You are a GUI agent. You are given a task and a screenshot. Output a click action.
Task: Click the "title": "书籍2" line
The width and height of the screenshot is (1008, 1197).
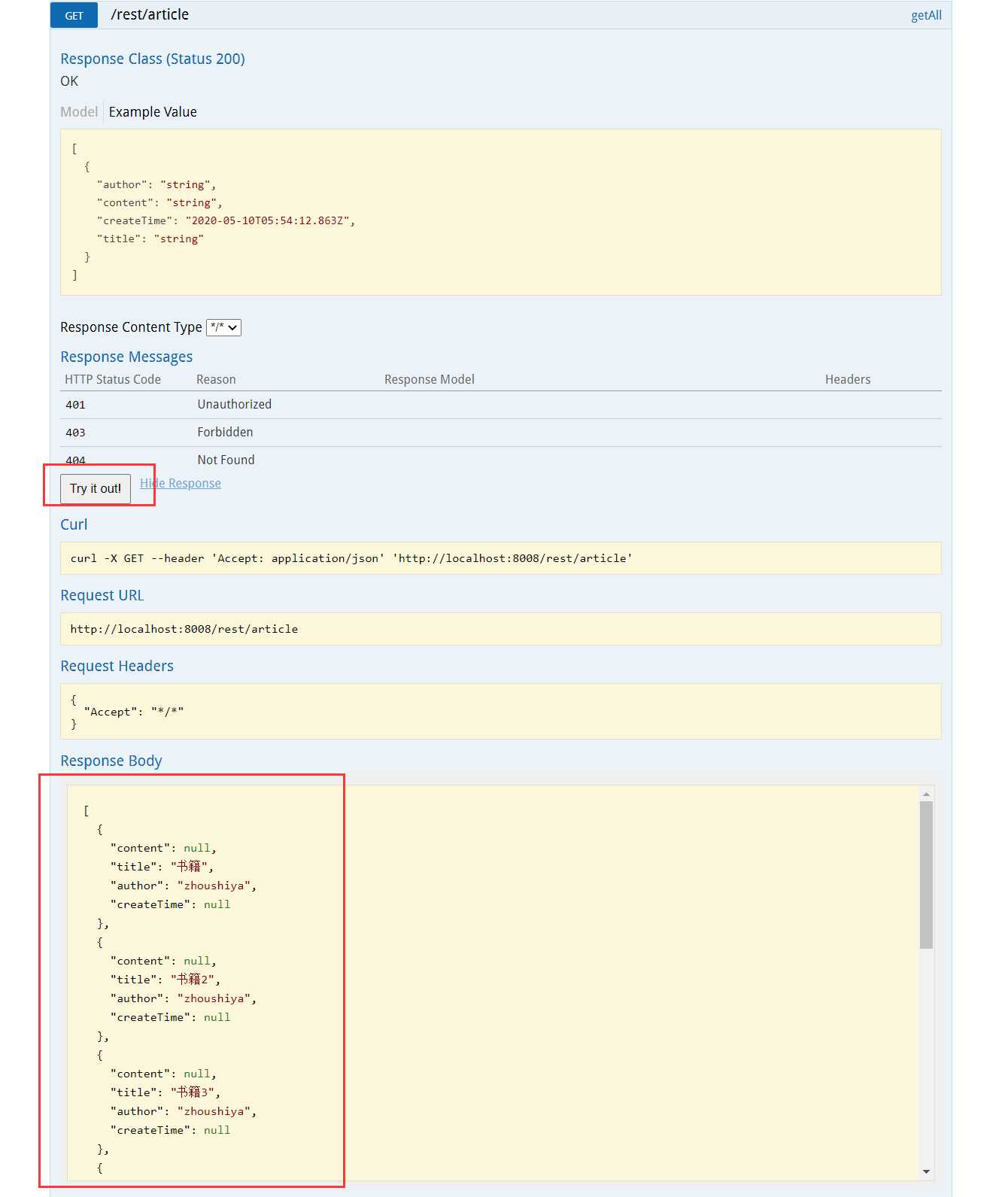click(x=165, y=980)
